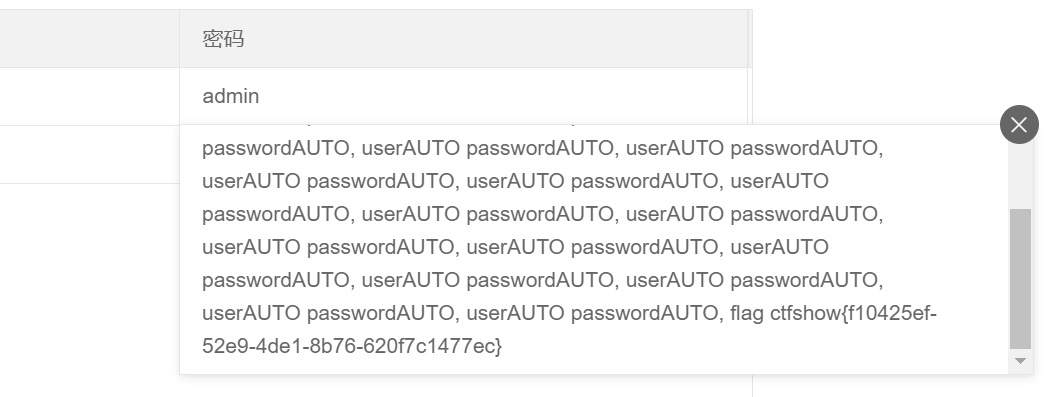Sort by the 密码 column header
Screen dimensions: 1062x397
tap(224, 39)
